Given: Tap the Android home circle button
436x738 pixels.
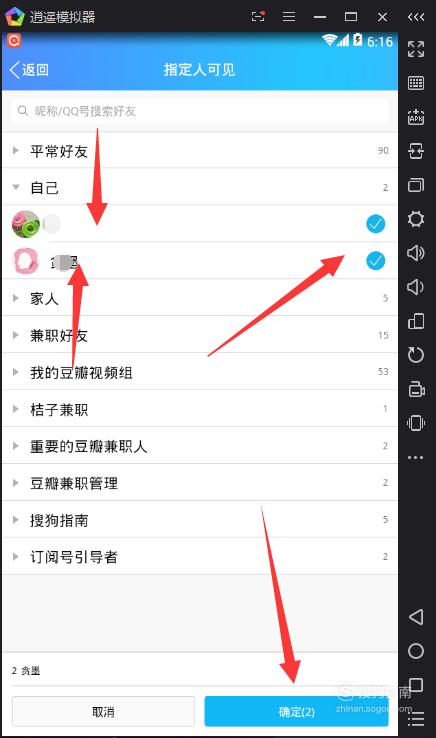Looking at the screenshot, I should pyautogui.click(x=416, y=651).
